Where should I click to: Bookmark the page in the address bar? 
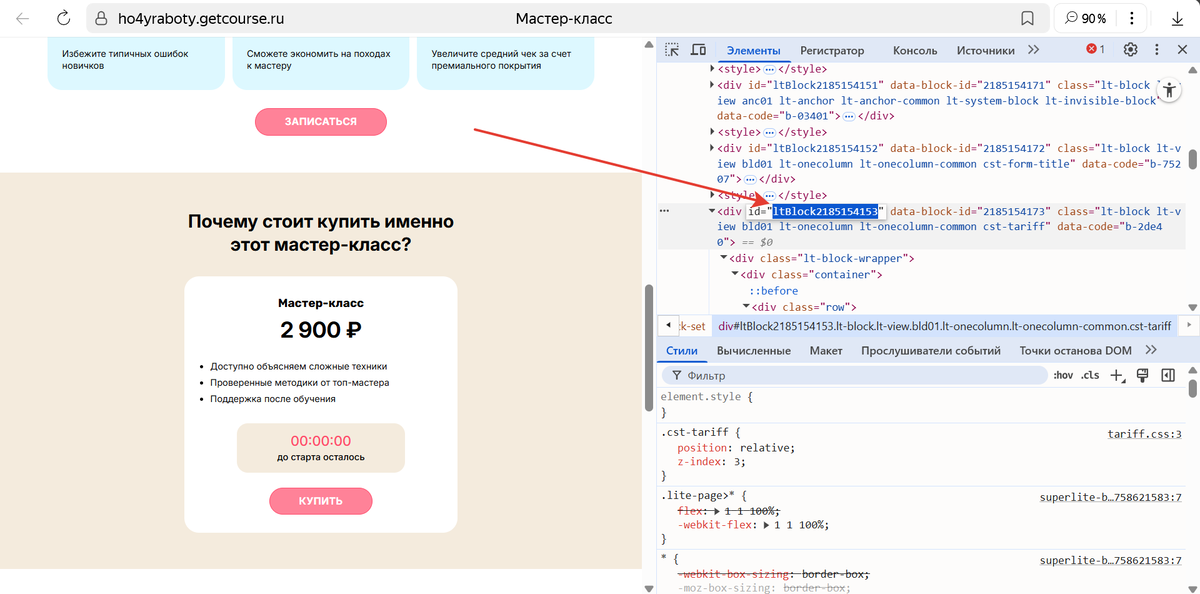(x=1027, y=19)
